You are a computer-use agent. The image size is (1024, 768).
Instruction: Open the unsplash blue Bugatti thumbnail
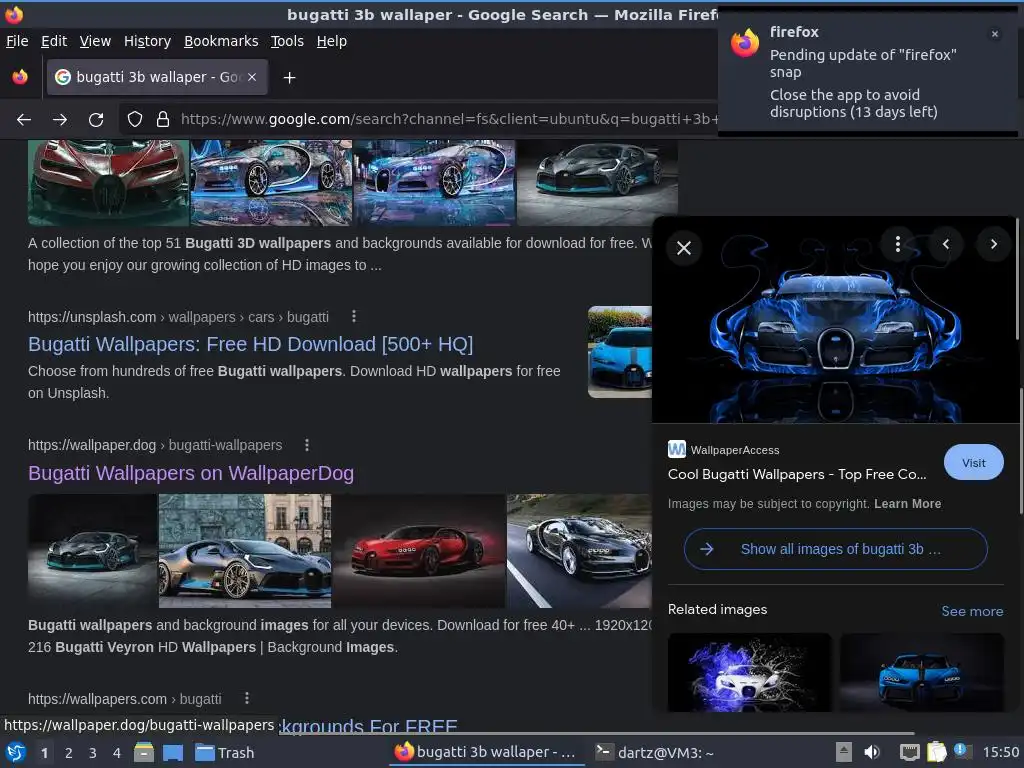pos(620,352)
